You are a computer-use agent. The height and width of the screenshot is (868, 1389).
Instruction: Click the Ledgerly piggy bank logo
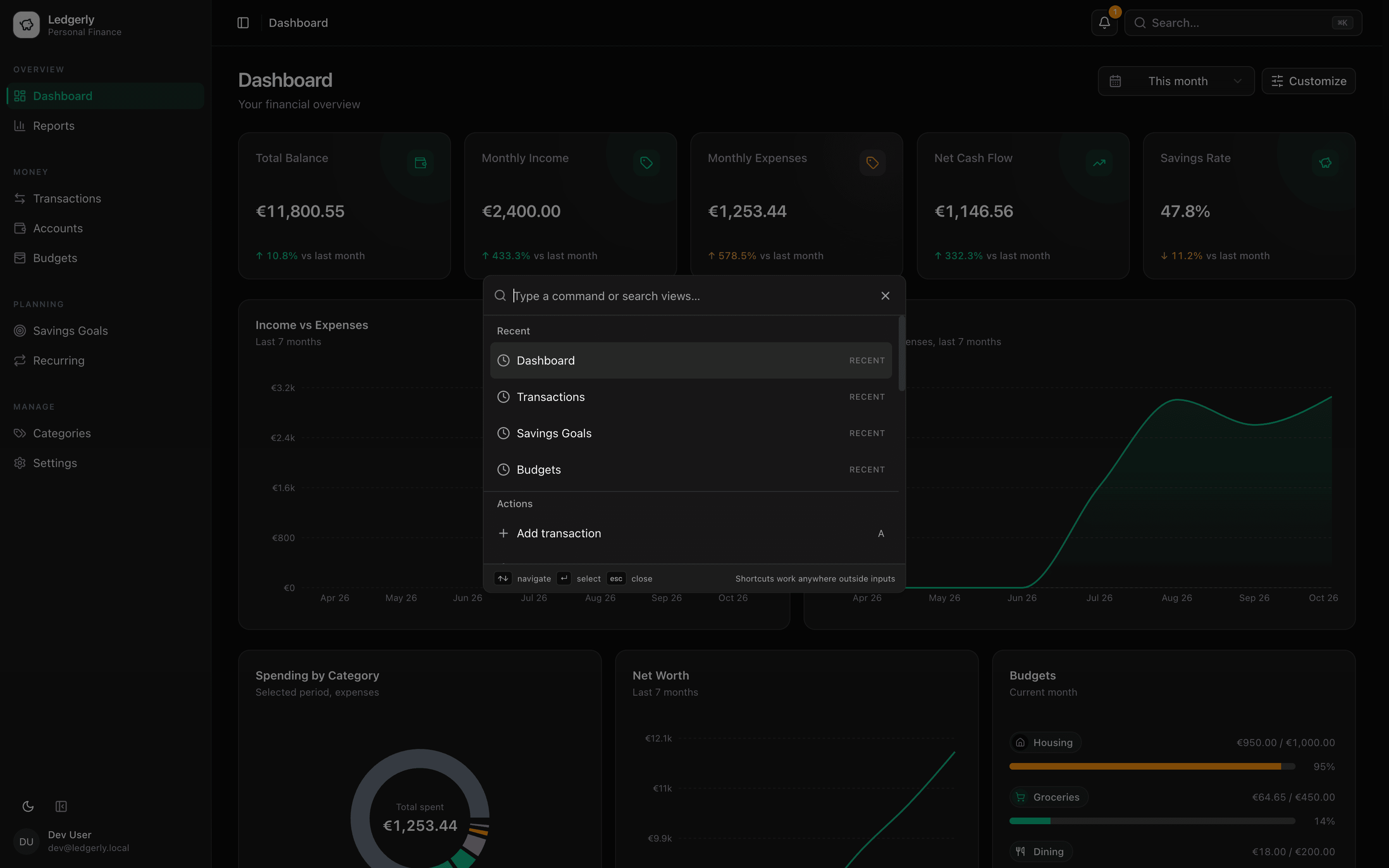point(26,25)
